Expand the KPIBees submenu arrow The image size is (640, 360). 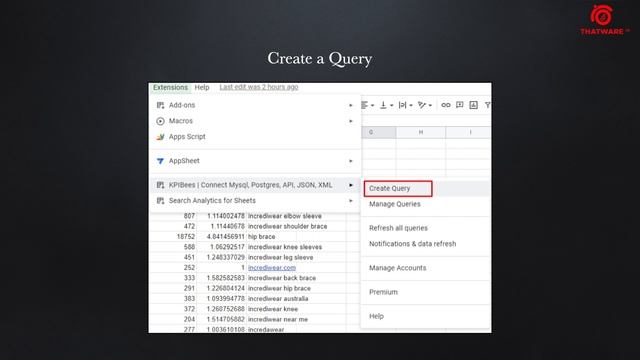point(351,185)
